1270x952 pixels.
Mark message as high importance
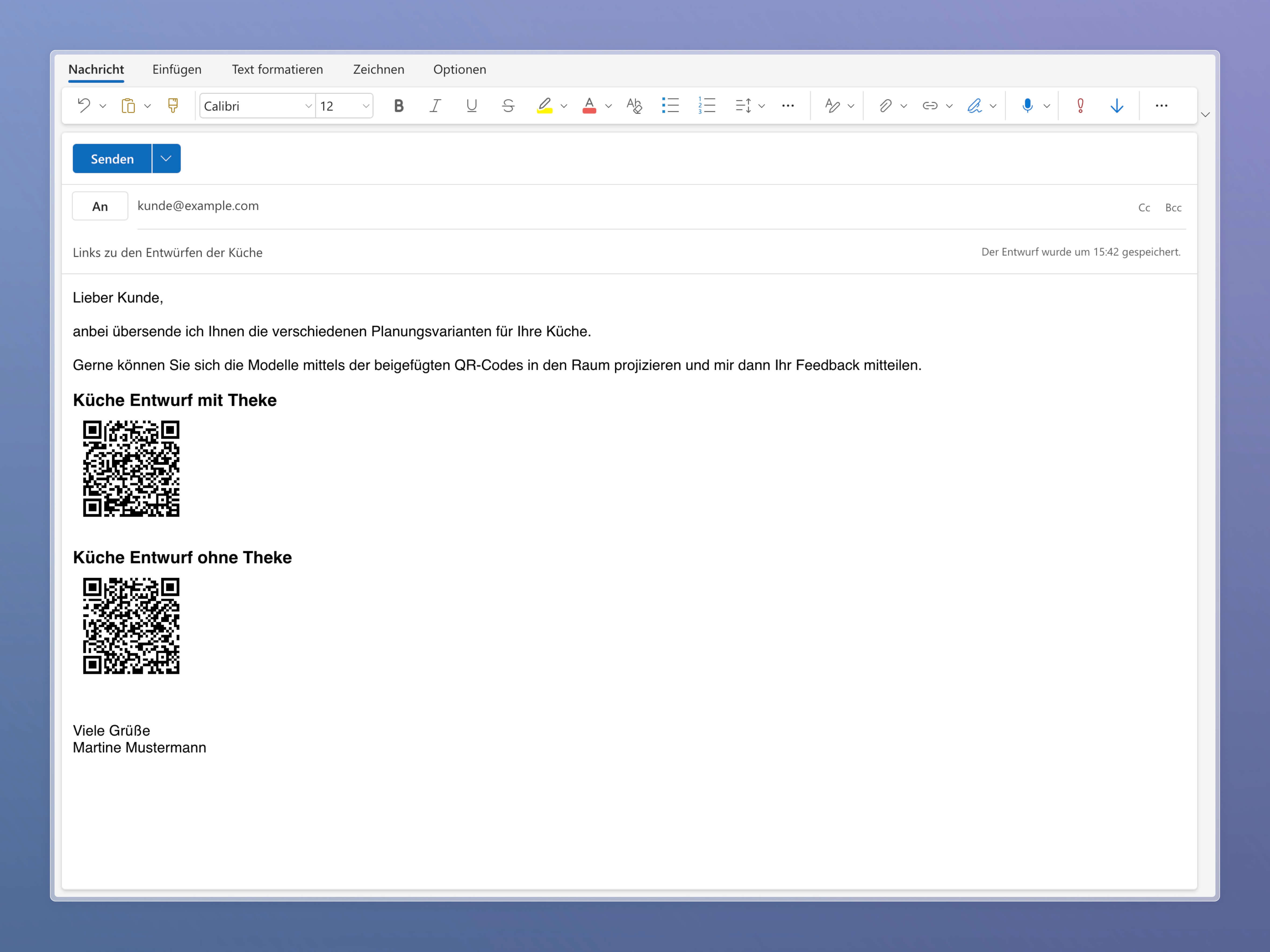(1080, 106)
